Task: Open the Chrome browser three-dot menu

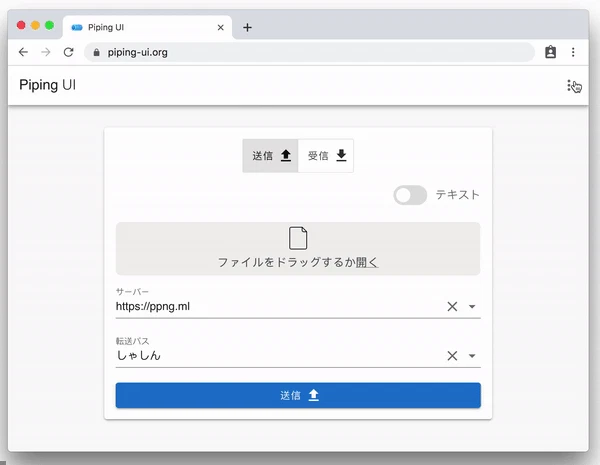Action: tap(573, 52)
